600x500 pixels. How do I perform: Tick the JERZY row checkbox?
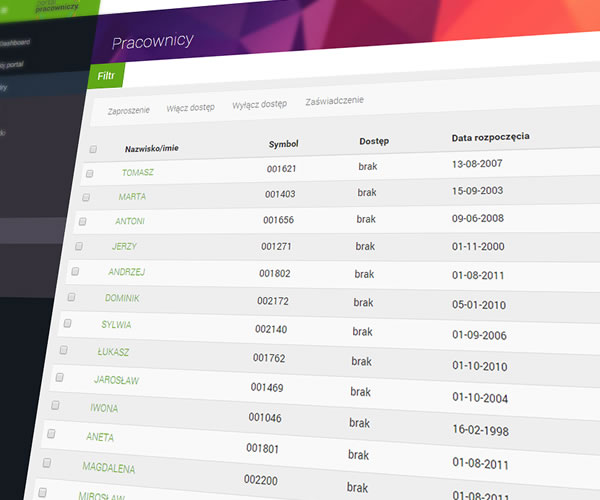[x=79, y=246]
